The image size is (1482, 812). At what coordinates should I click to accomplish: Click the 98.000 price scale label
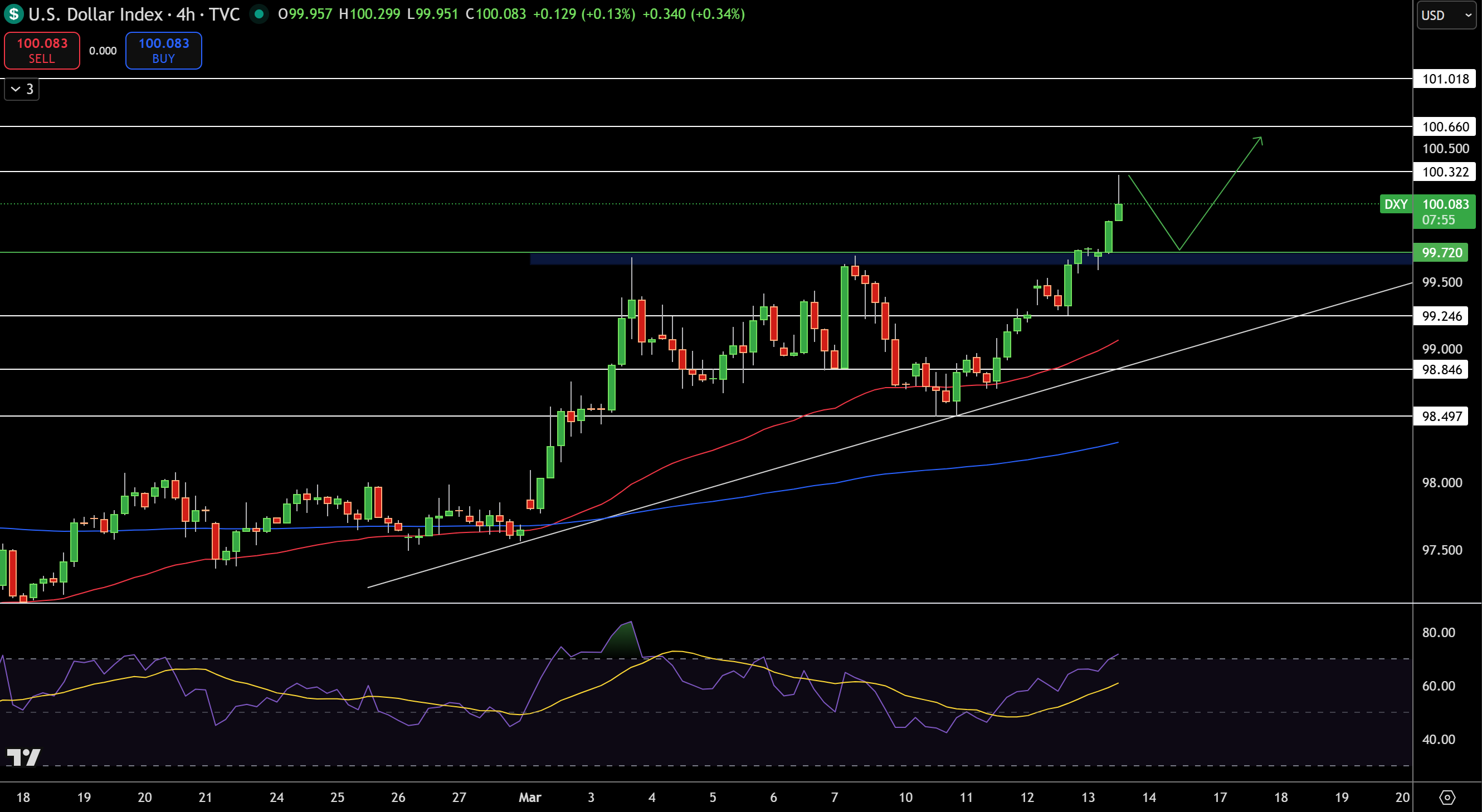[1442, 482]
